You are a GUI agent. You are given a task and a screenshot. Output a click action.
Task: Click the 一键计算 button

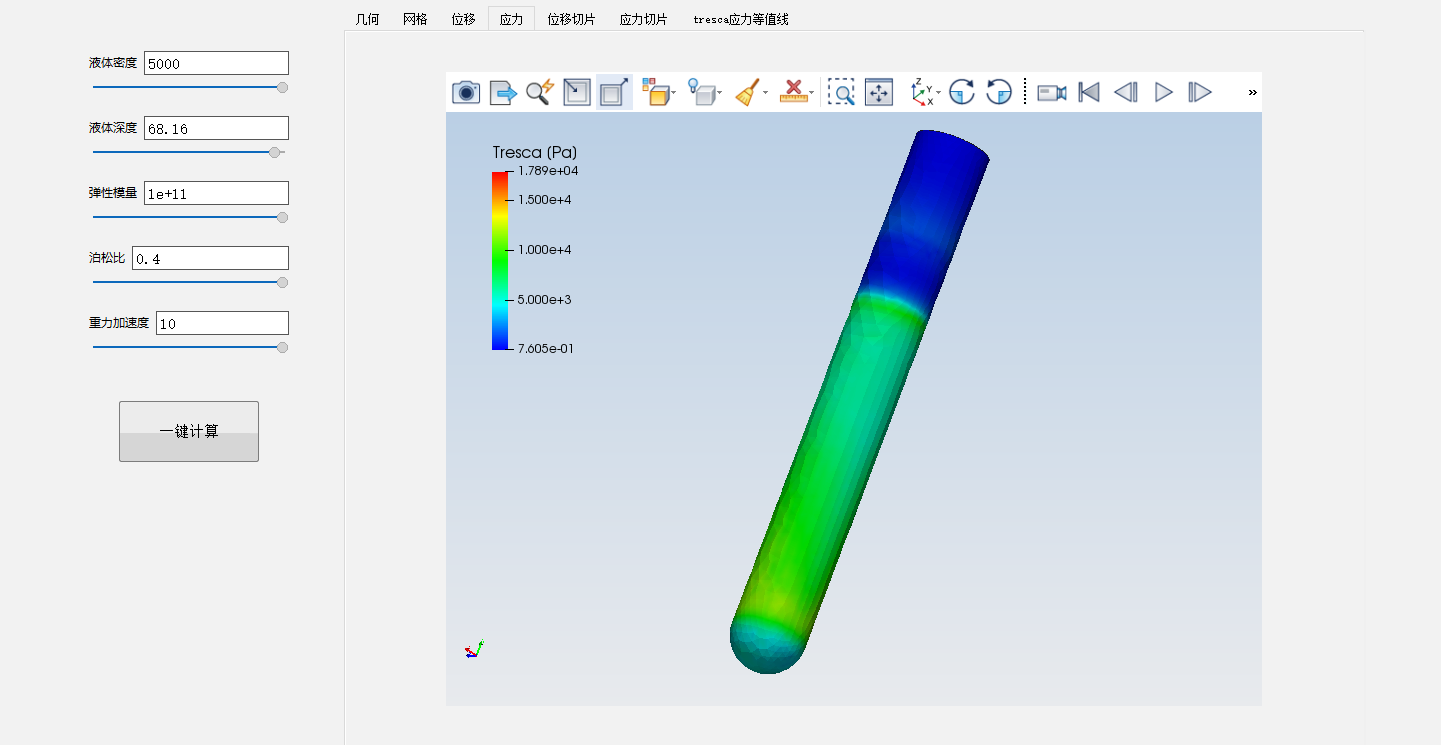click(x=189, y=431)
